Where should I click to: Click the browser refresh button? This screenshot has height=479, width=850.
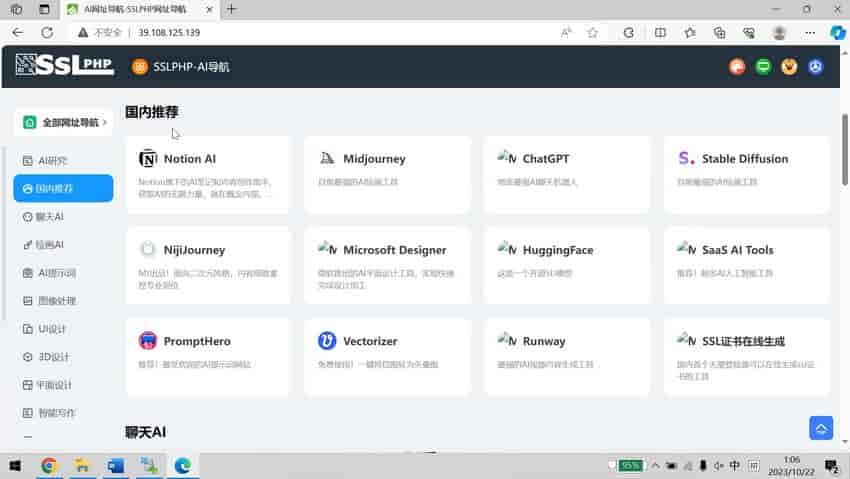point(47,32)
